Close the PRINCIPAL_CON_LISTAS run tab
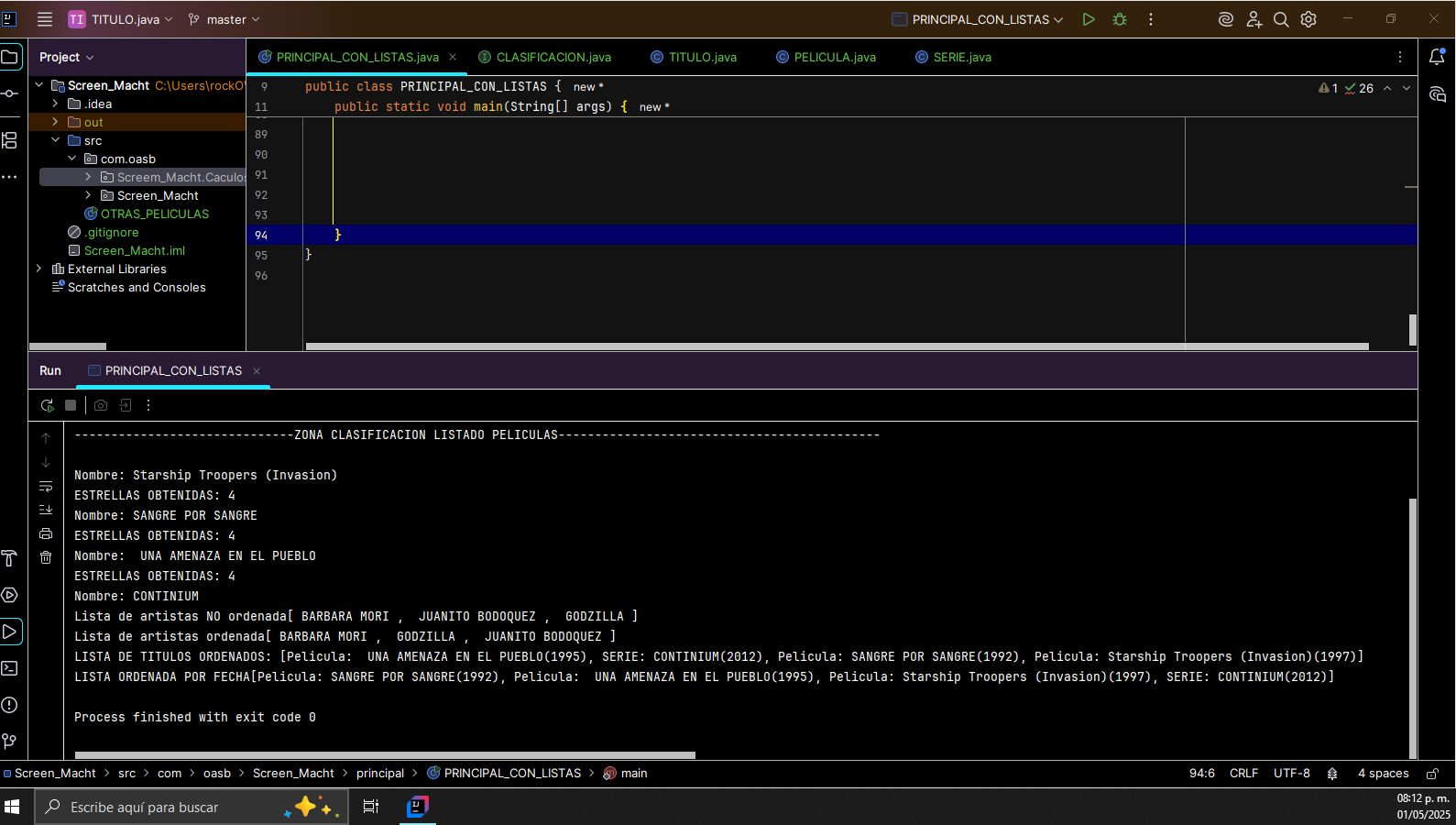The height and width of the screenshot is (825, 1456). [x=257, y=371]
